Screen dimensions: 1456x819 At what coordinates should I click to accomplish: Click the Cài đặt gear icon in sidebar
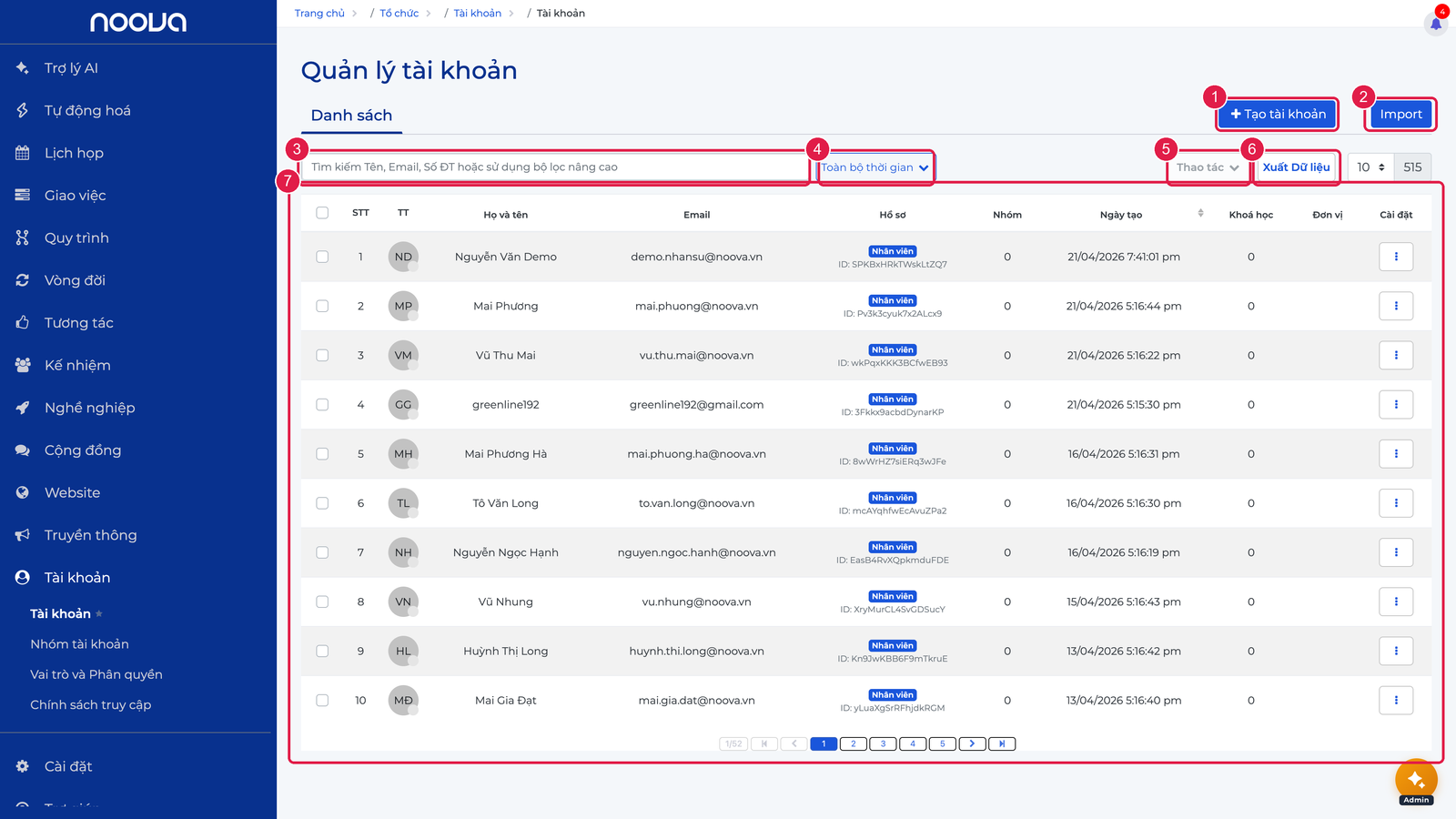coord(23,766)
